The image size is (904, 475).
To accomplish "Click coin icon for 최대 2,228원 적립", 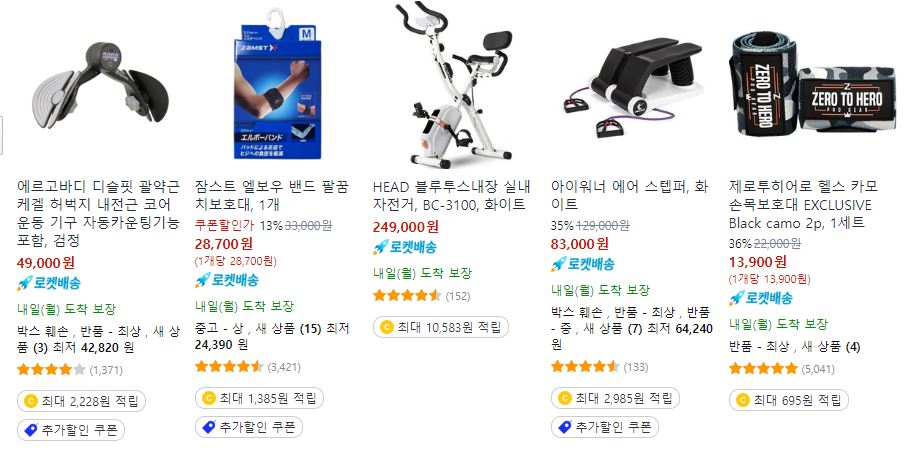I will point(30,401).
